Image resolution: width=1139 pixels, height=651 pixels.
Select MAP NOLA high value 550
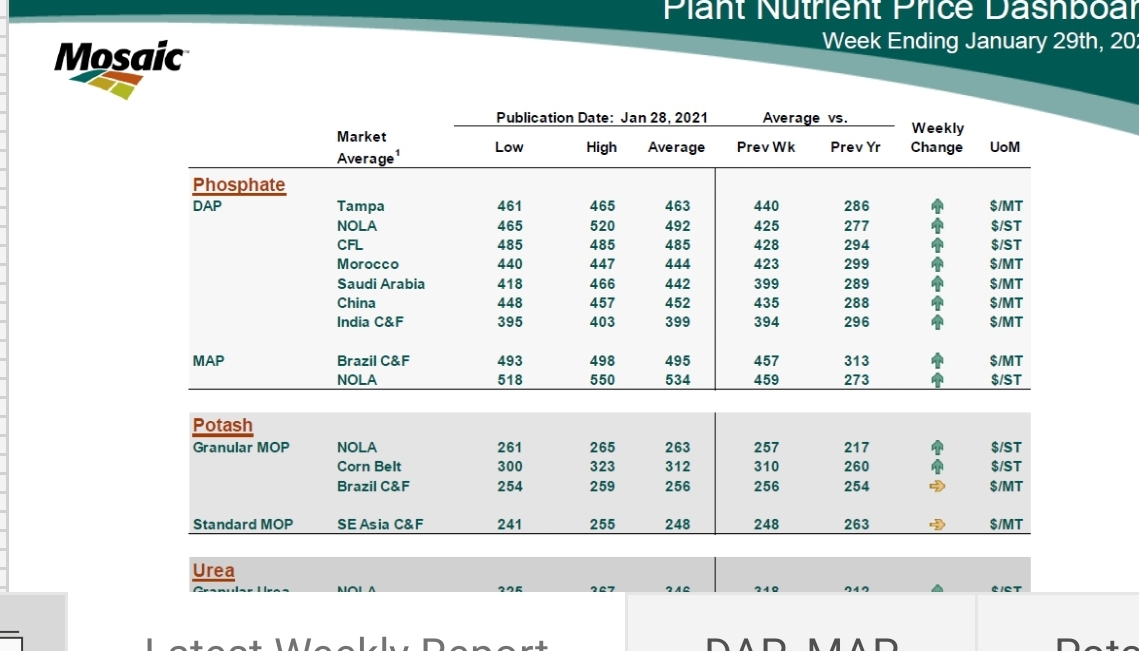tap(602, 380)
